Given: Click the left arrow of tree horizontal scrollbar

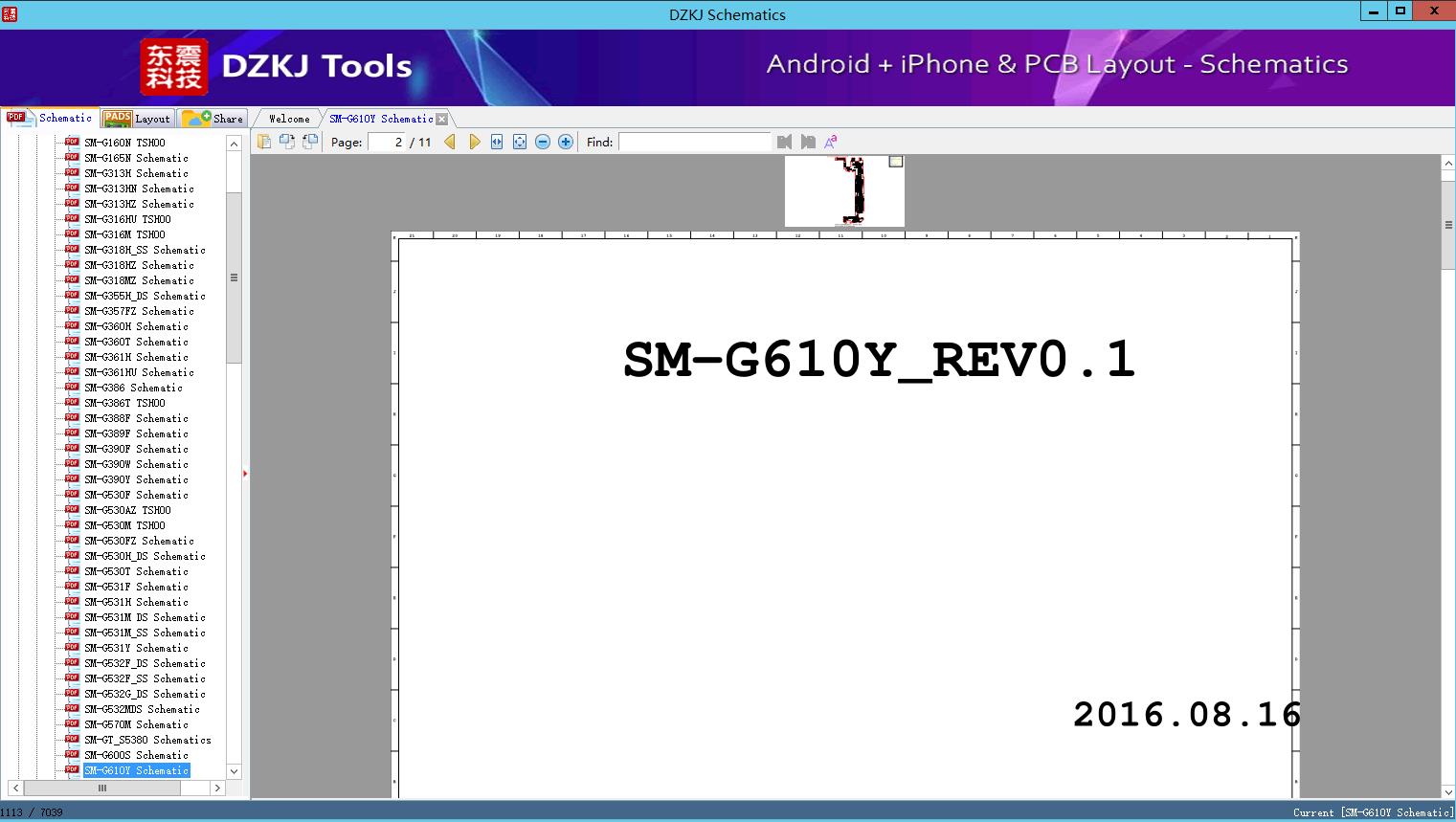Looking at the screenshot, I should 14,788.
